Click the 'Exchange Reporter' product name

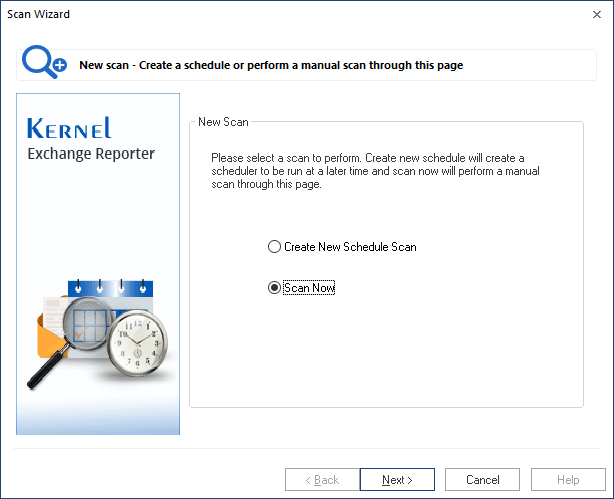[91, 154]
